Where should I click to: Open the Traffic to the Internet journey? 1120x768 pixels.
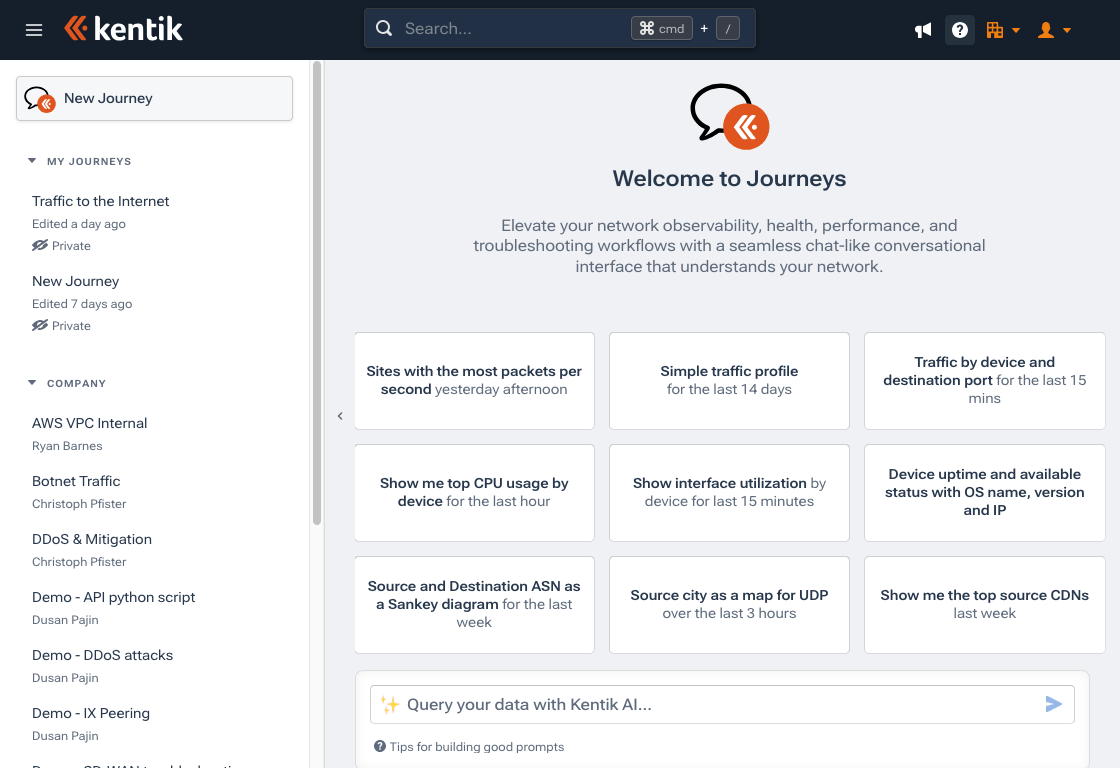coord(100,201)
